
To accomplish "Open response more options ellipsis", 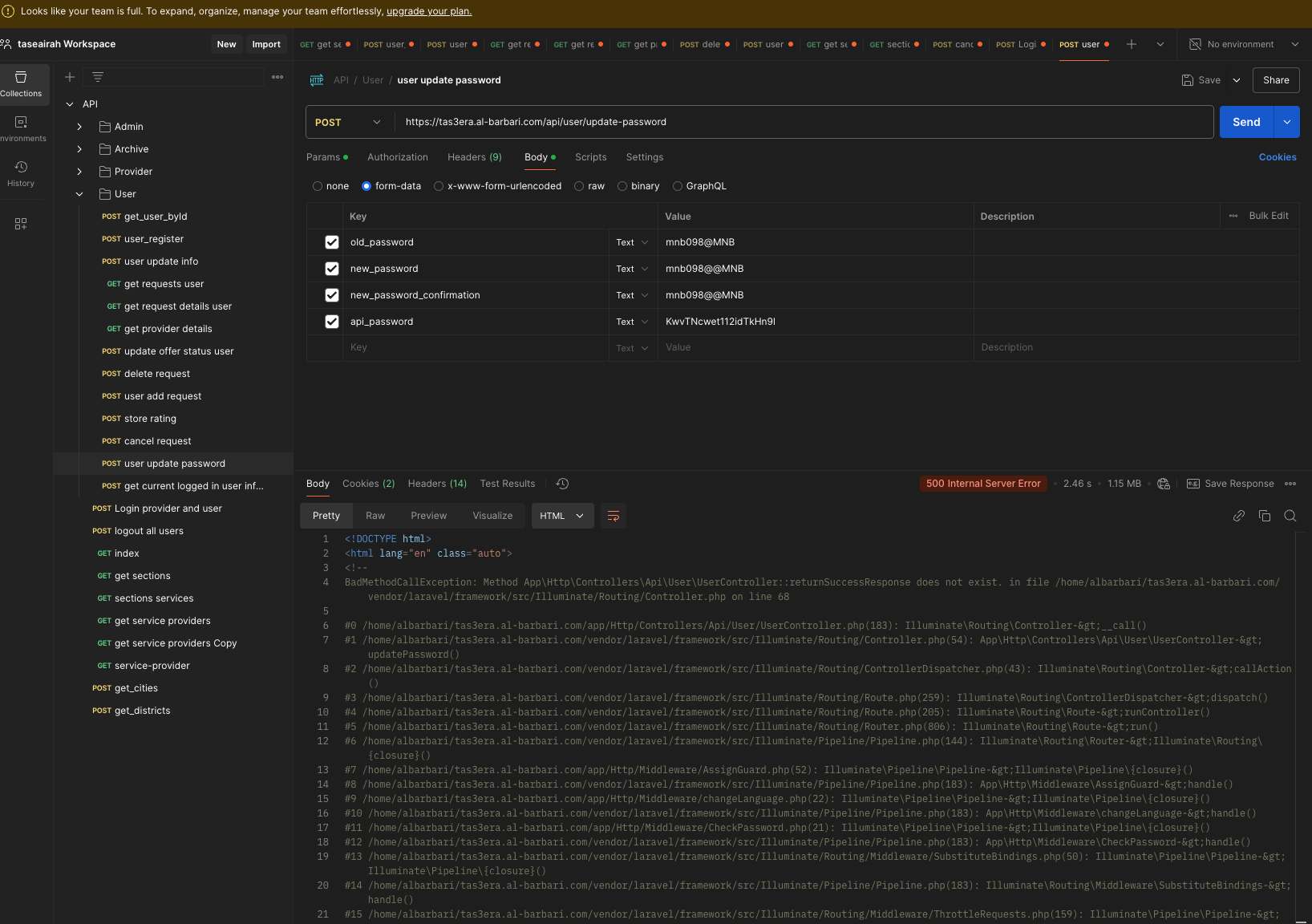I will click(1290, 484).
